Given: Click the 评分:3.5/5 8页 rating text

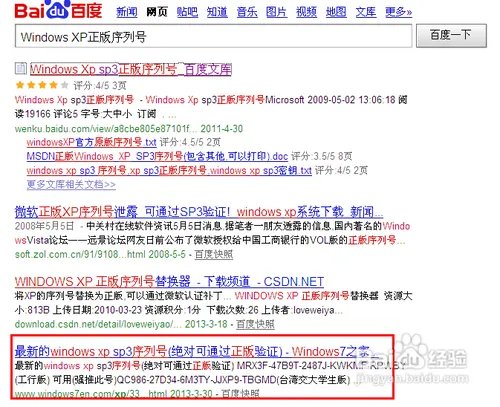Looking at the screenshot, I should coord(321,156).
